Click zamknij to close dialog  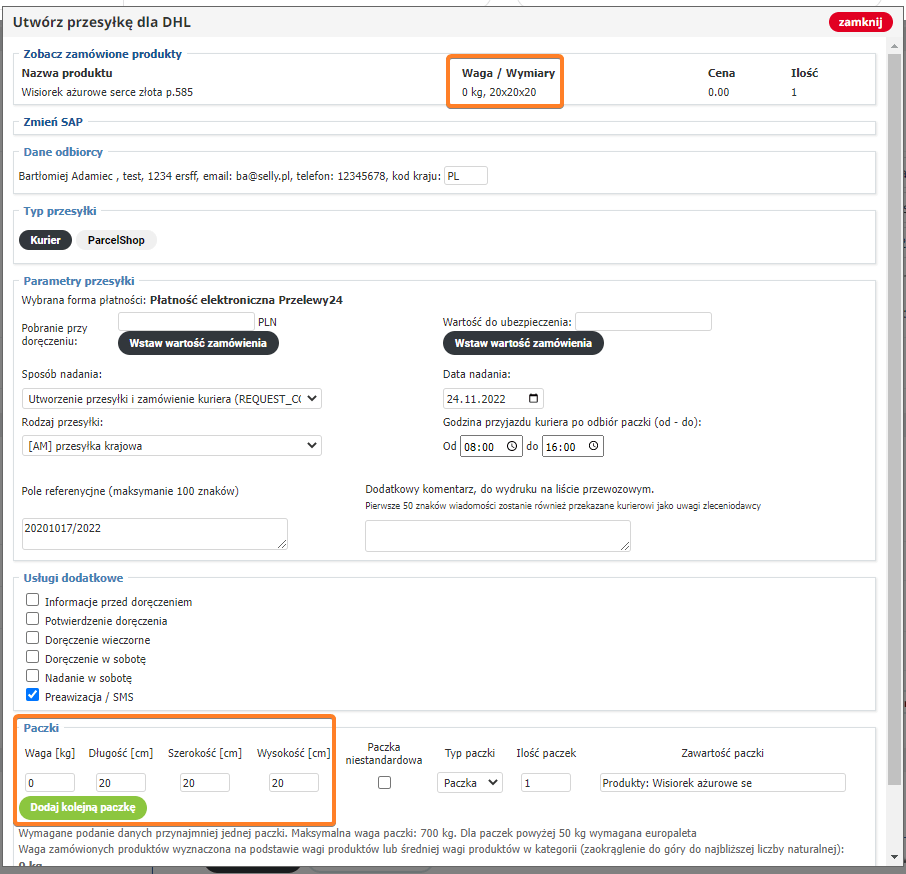coord(859,22)
